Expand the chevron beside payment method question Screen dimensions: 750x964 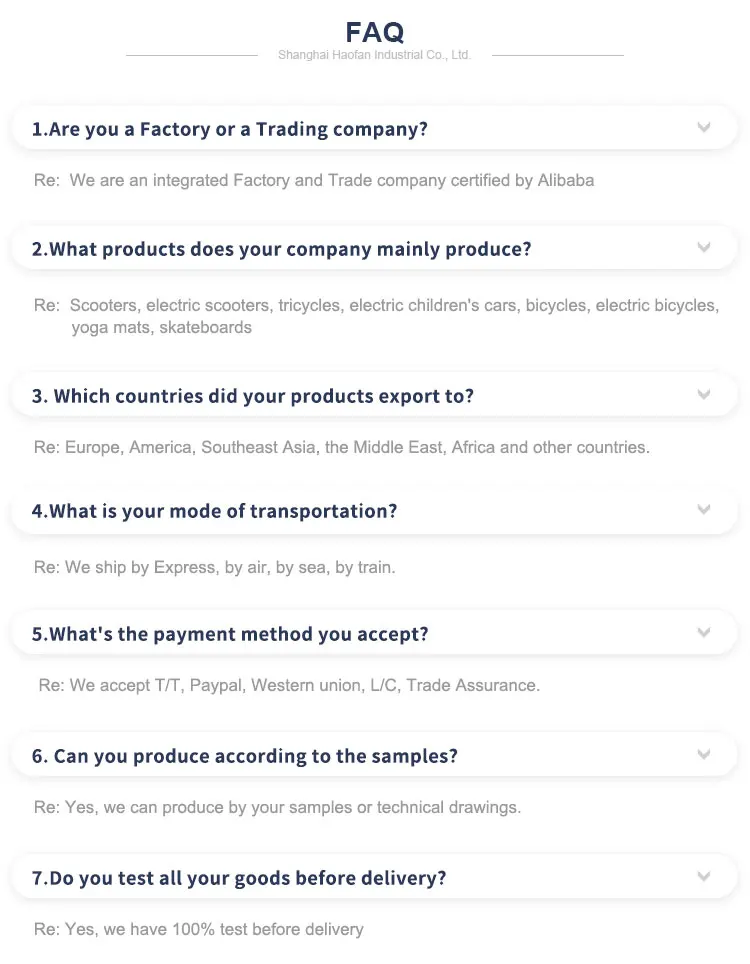[704, 633]
